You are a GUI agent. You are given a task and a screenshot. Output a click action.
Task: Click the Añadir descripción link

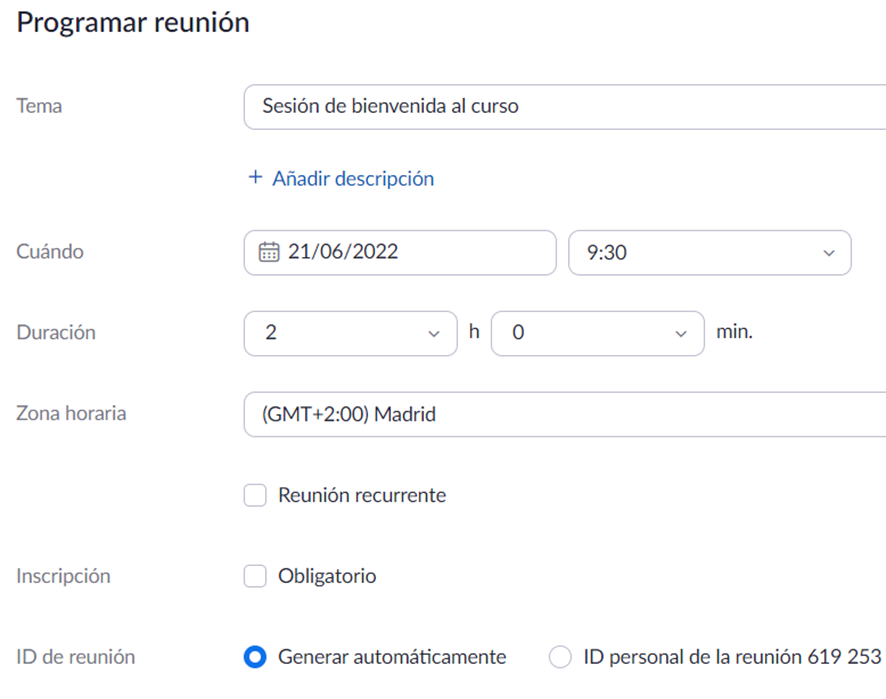pos(353,179)
